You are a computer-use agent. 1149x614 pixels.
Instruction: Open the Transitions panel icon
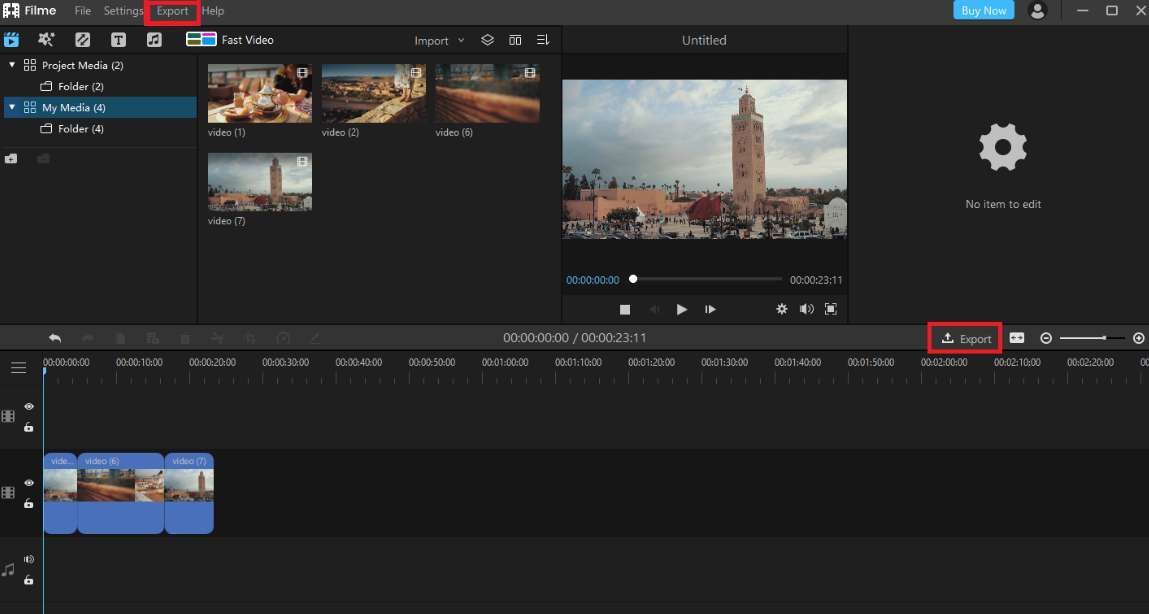coord(82,39)
